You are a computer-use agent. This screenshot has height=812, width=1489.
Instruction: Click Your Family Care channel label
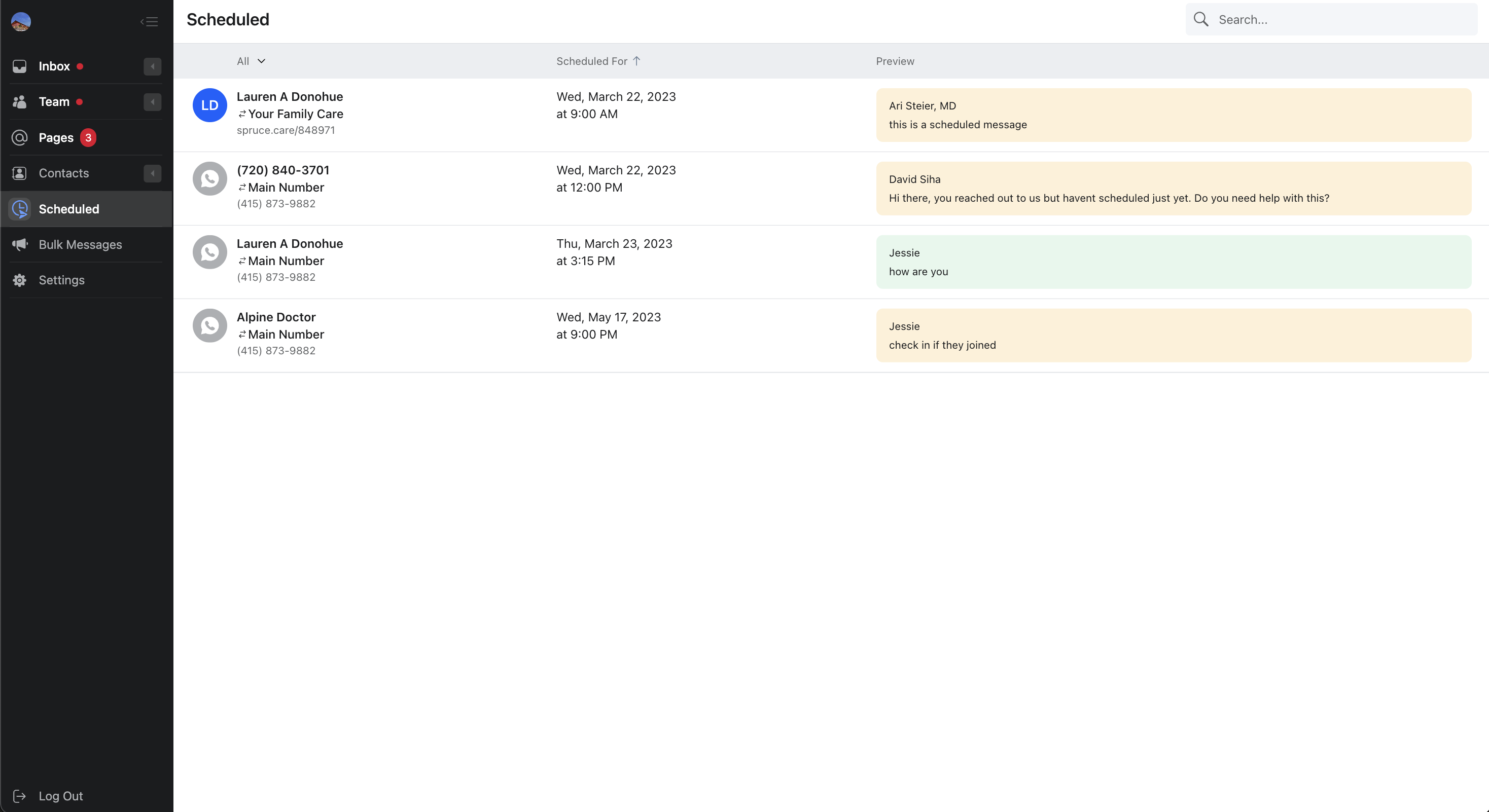[295, 114]
